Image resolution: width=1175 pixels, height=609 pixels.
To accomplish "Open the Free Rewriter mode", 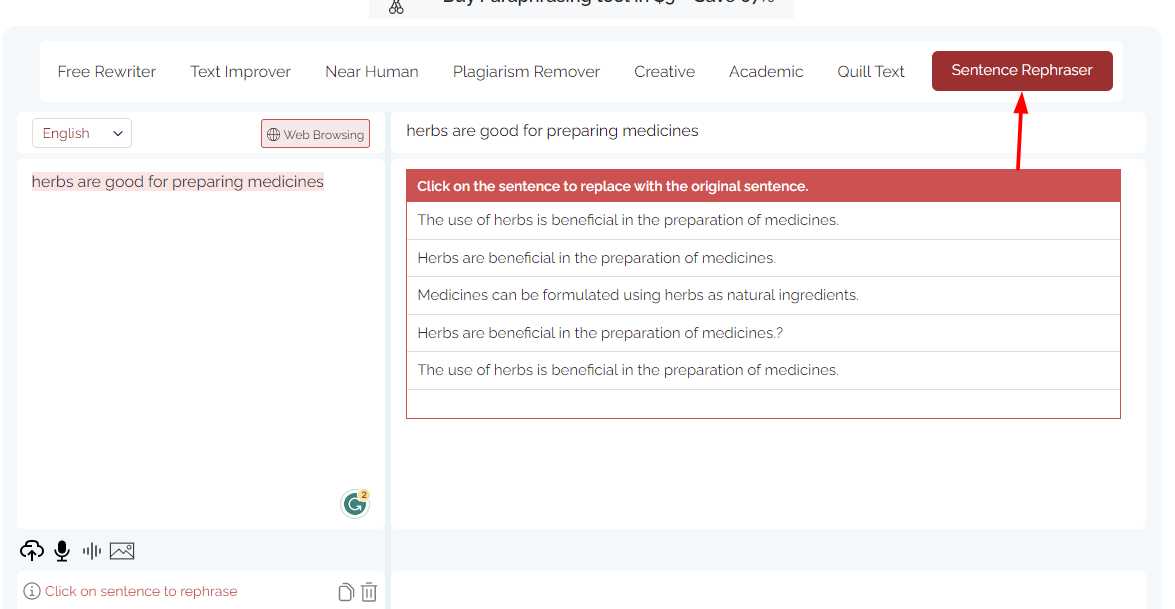I will pyautogui.click(x=106, y=72).
